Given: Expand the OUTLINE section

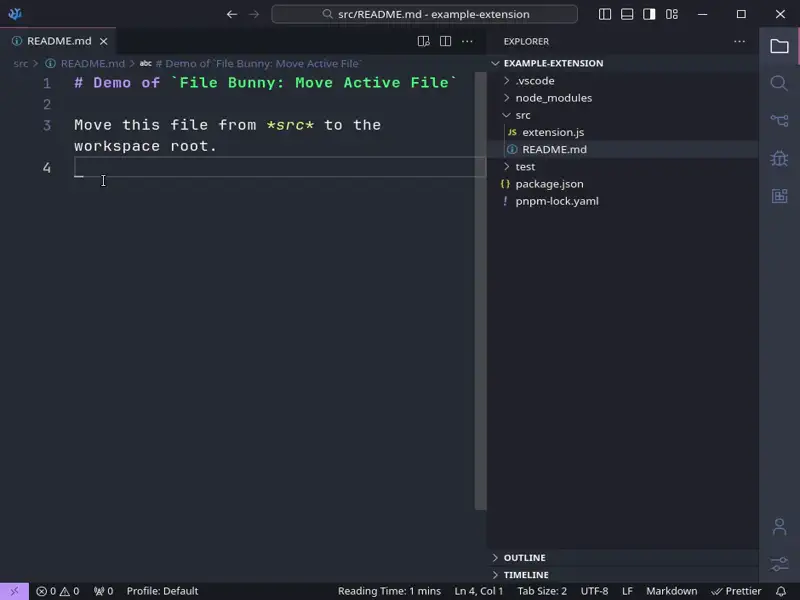Looking at the screenshot, I should pyautogui.click(x=622, y=558).
